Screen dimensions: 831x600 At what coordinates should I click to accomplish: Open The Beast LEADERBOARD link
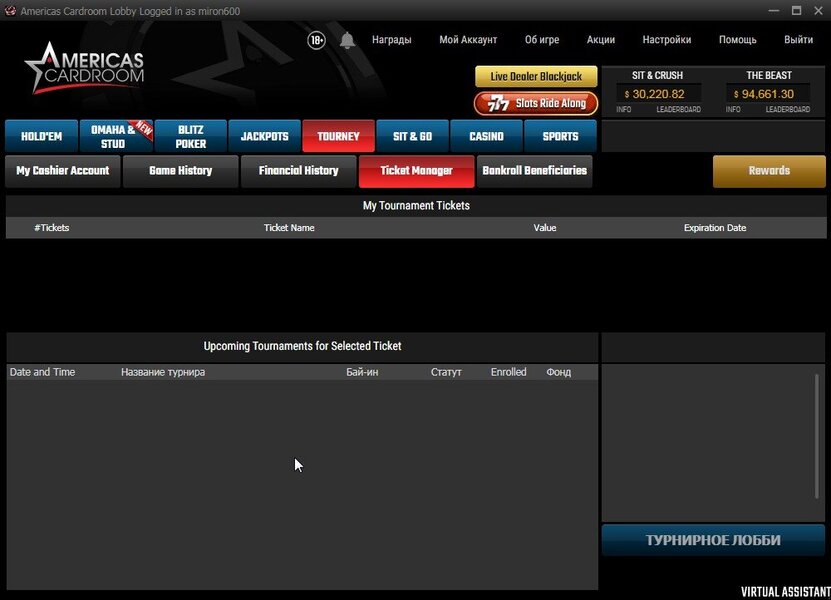point(788,109)
